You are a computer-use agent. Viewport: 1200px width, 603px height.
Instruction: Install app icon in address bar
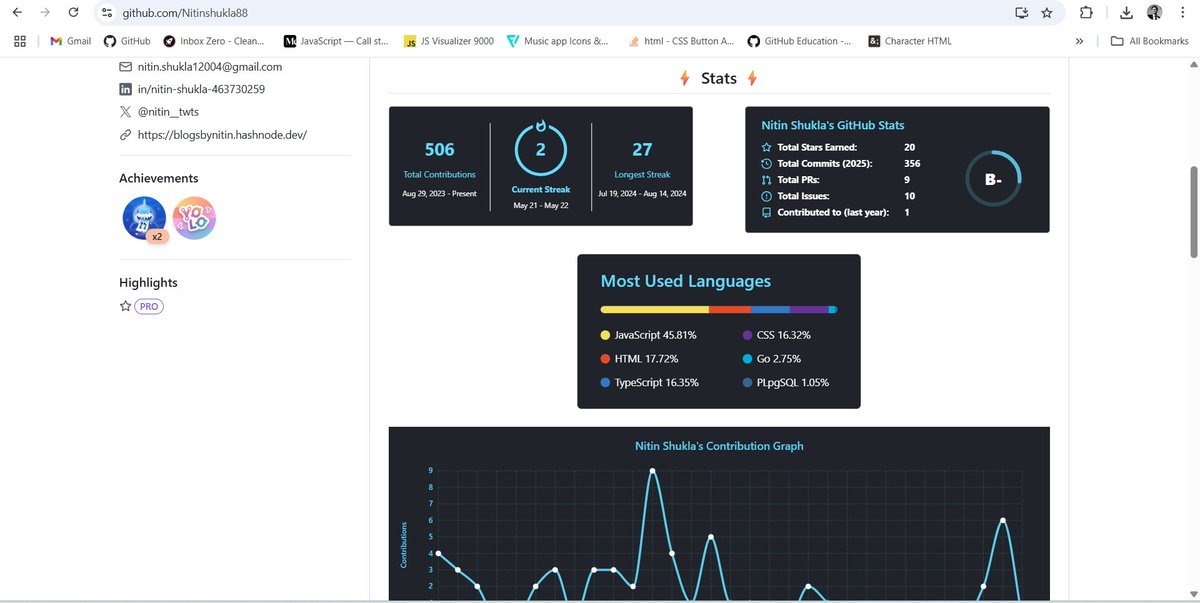[1021, 13]
